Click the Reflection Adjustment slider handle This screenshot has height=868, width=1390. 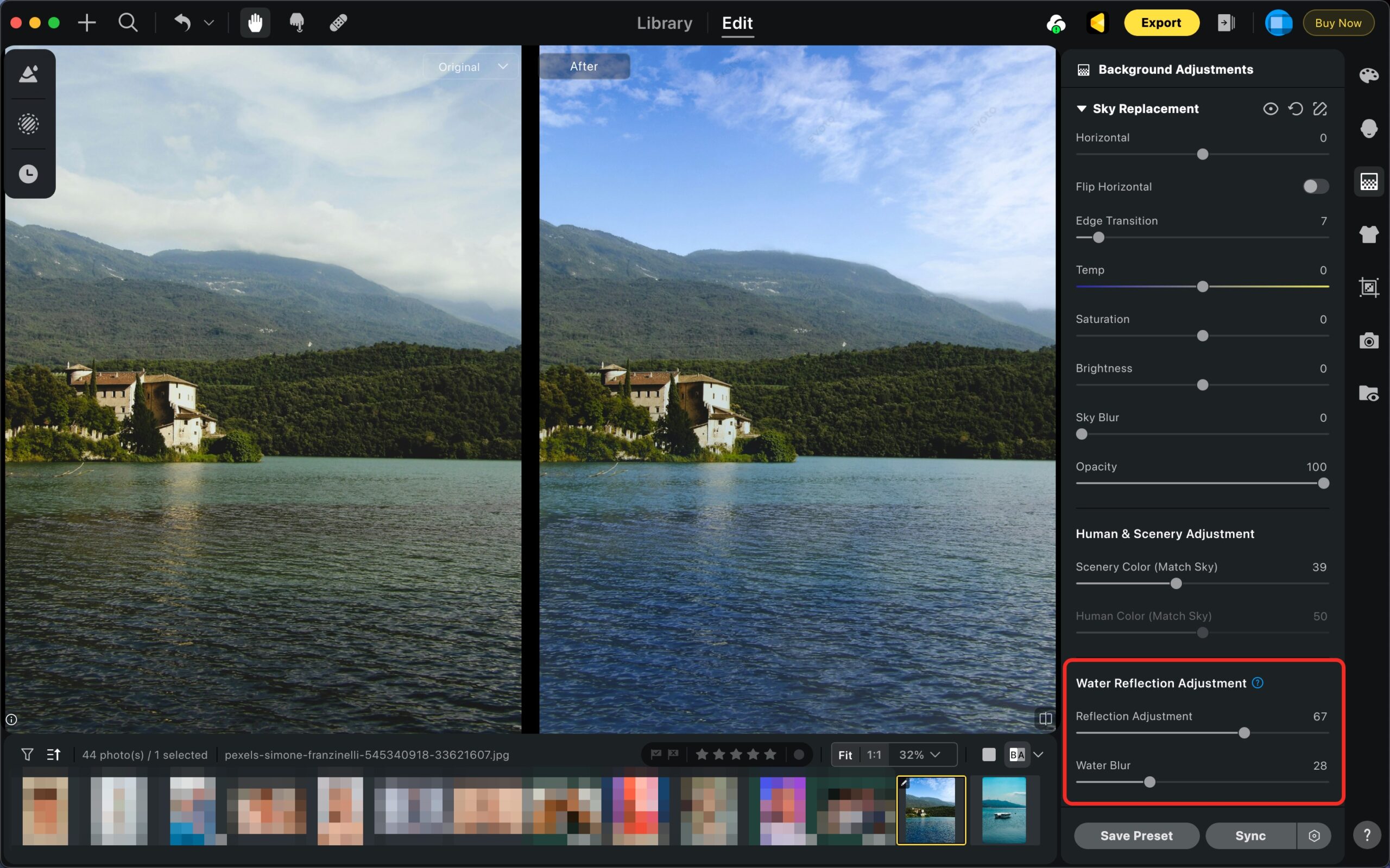pos(1243,733)
